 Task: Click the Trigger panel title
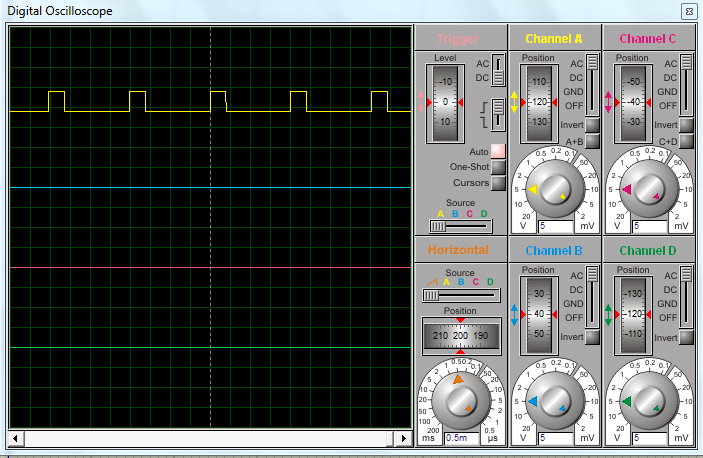pyautogui.click(x=458, y=39)
